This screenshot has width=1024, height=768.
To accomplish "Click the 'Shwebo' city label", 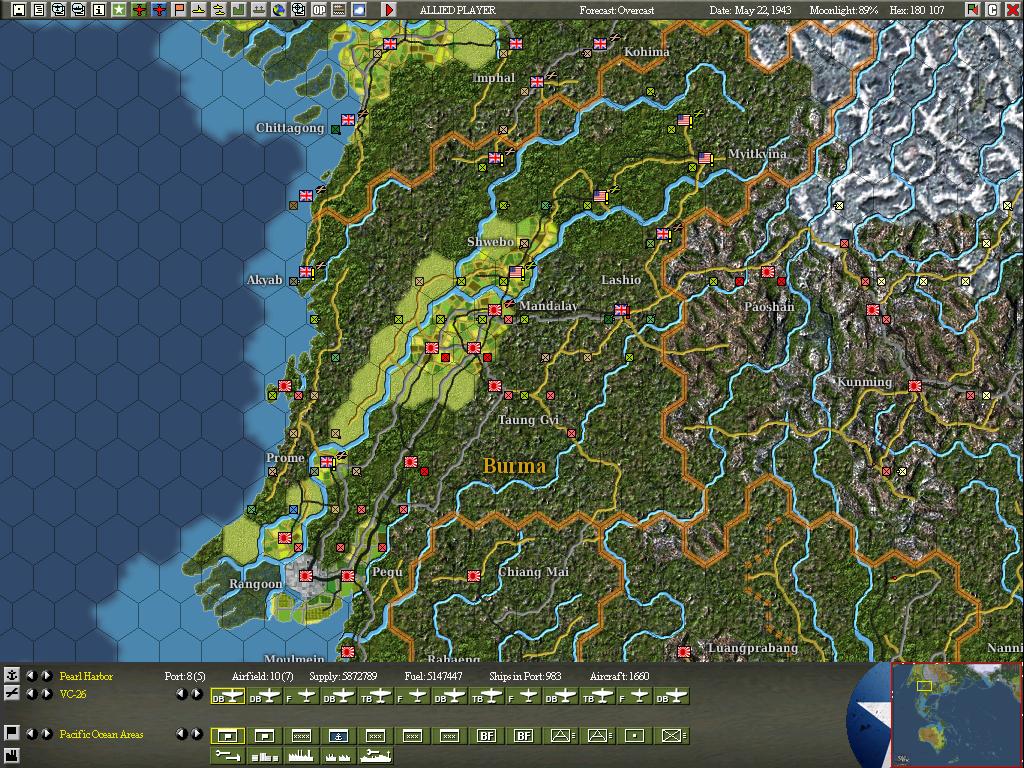I will pos(490,242).
